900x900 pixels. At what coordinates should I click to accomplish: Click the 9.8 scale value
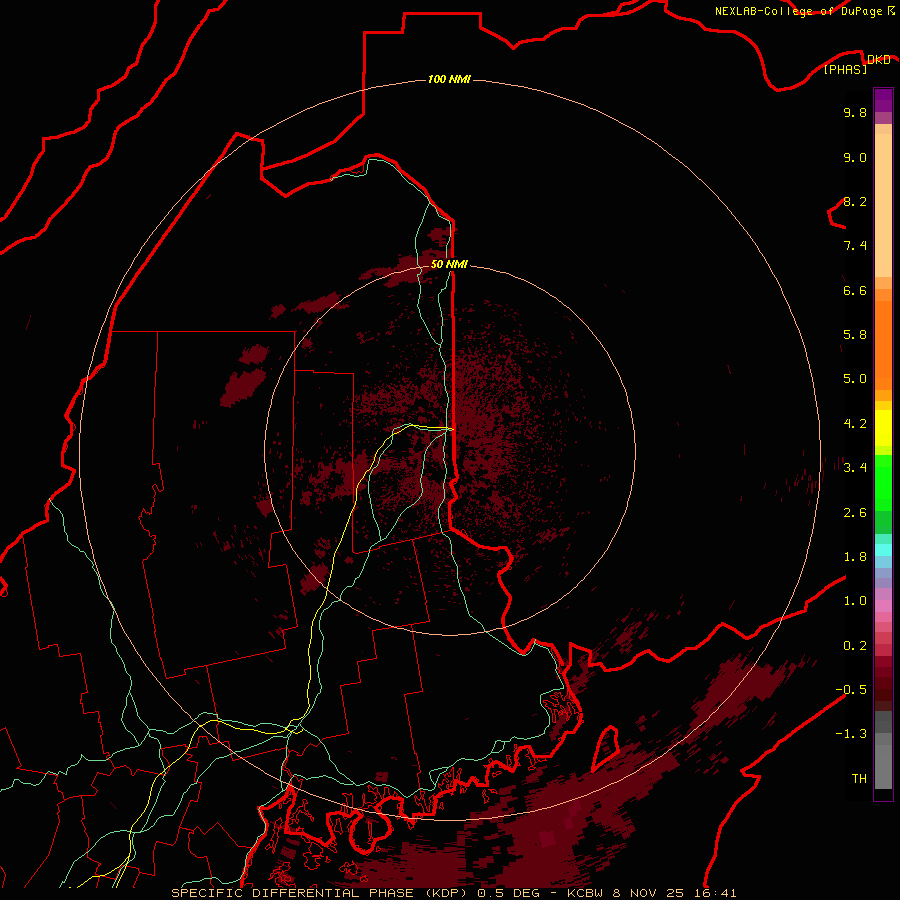pos(855,112)
